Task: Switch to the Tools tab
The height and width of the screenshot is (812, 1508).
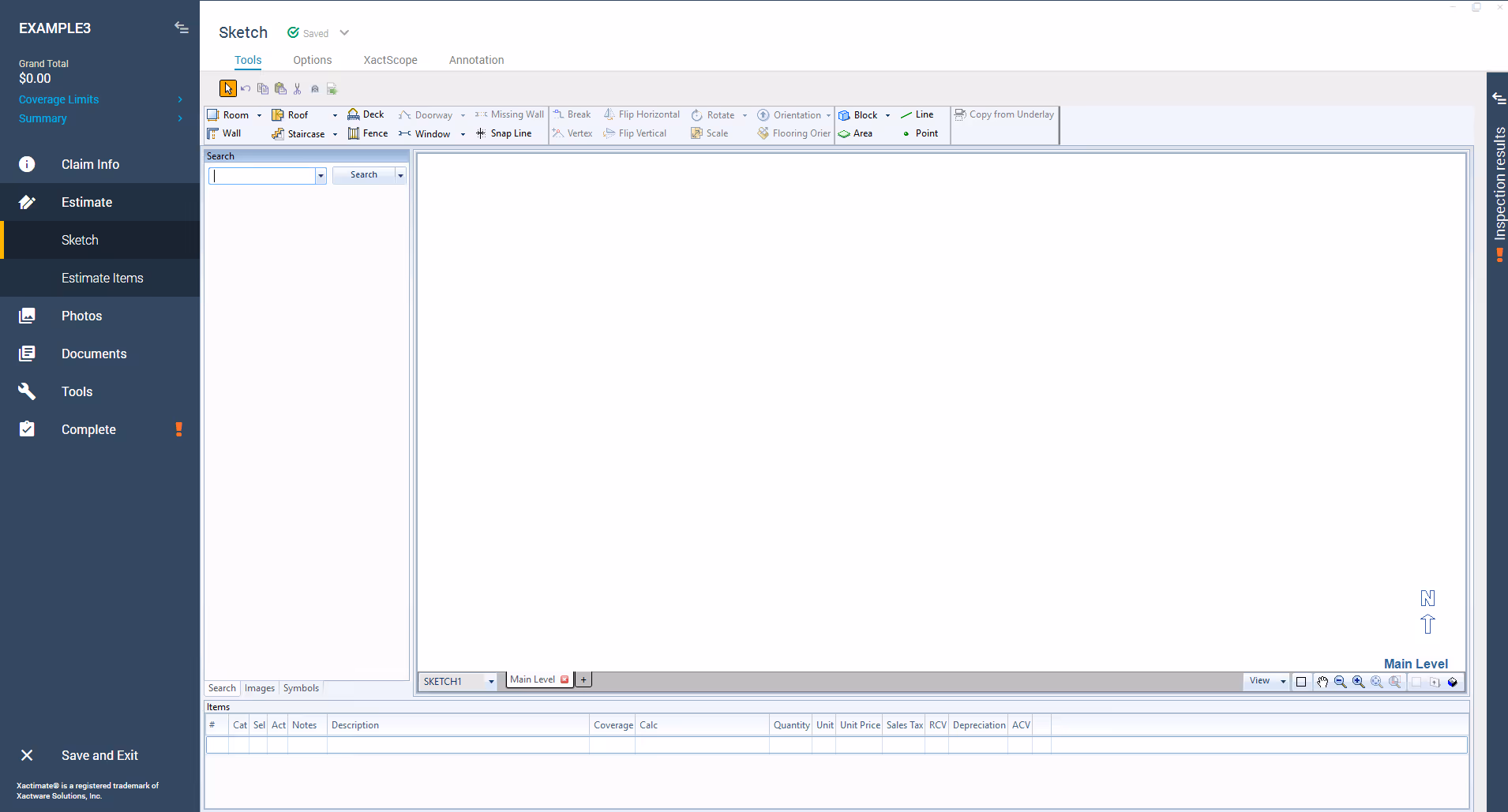Action: (x=248, y=60)
